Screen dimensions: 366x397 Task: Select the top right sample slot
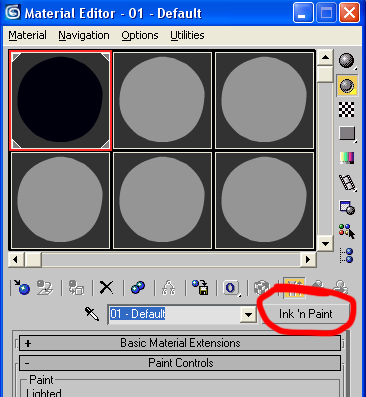coord(264,100)
